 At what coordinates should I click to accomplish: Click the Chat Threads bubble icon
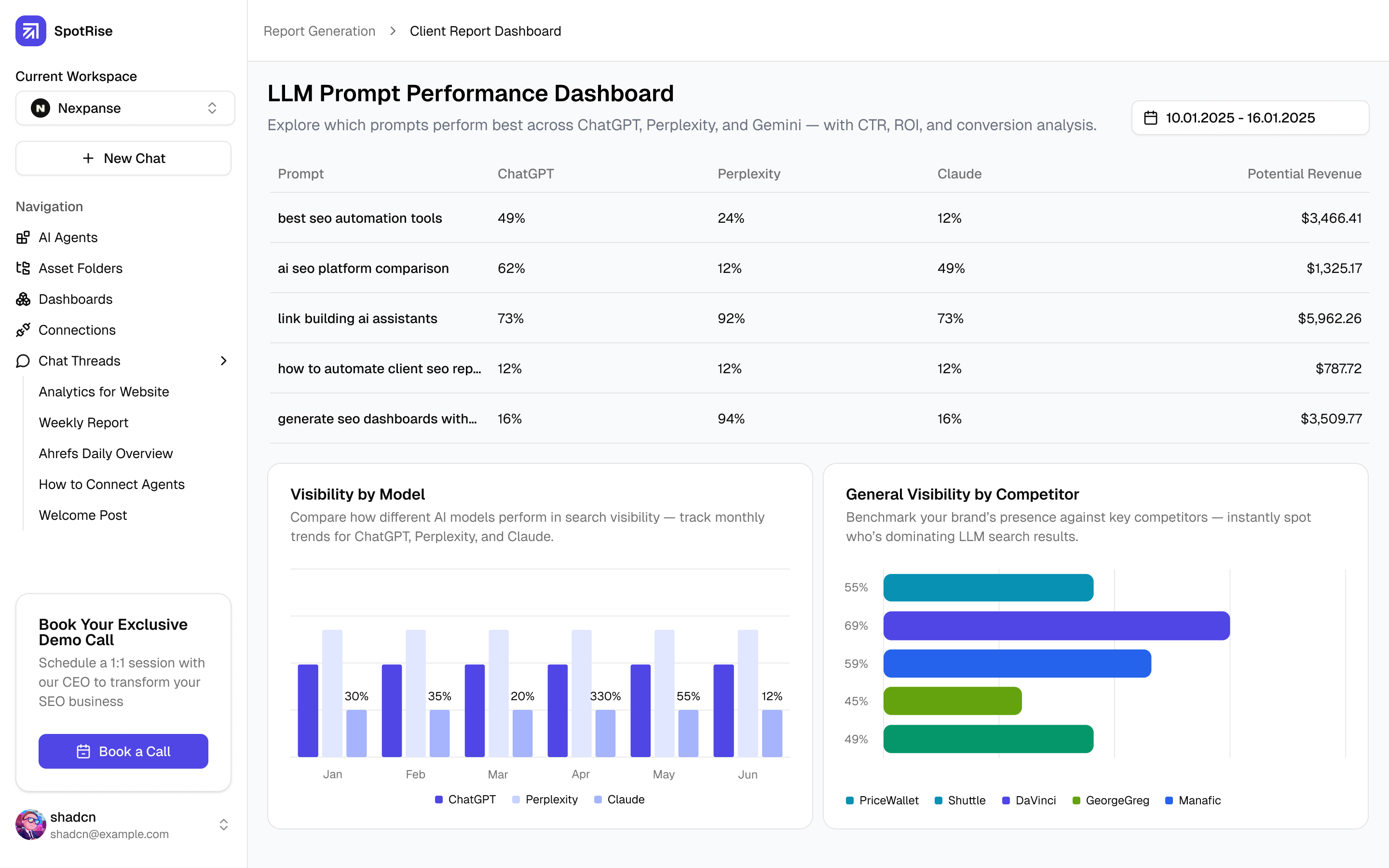click(x=23, y=361)
